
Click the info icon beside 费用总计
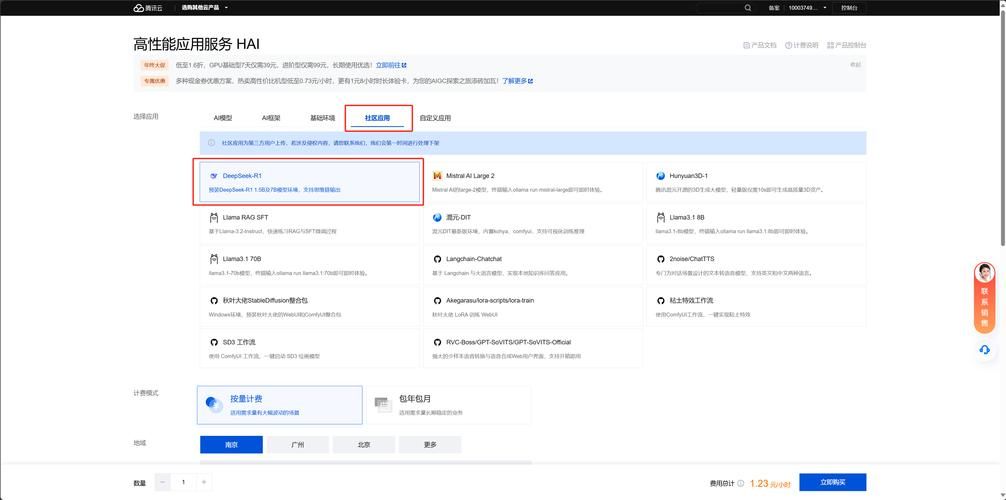click(741, 483)
